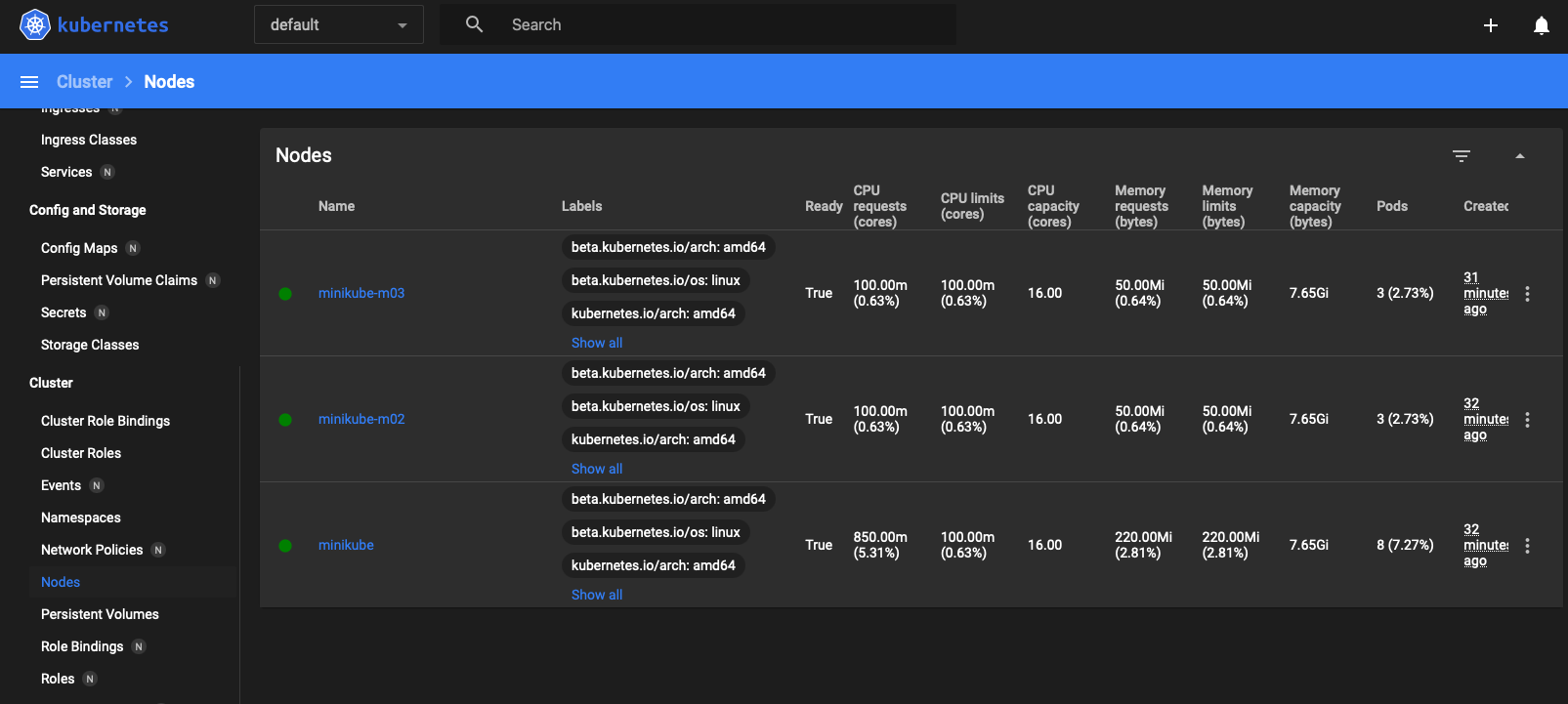Open the minikube-m03 node link
Image resolution: width=1568 pixels, height=704 pixels.
click(361, 293)
